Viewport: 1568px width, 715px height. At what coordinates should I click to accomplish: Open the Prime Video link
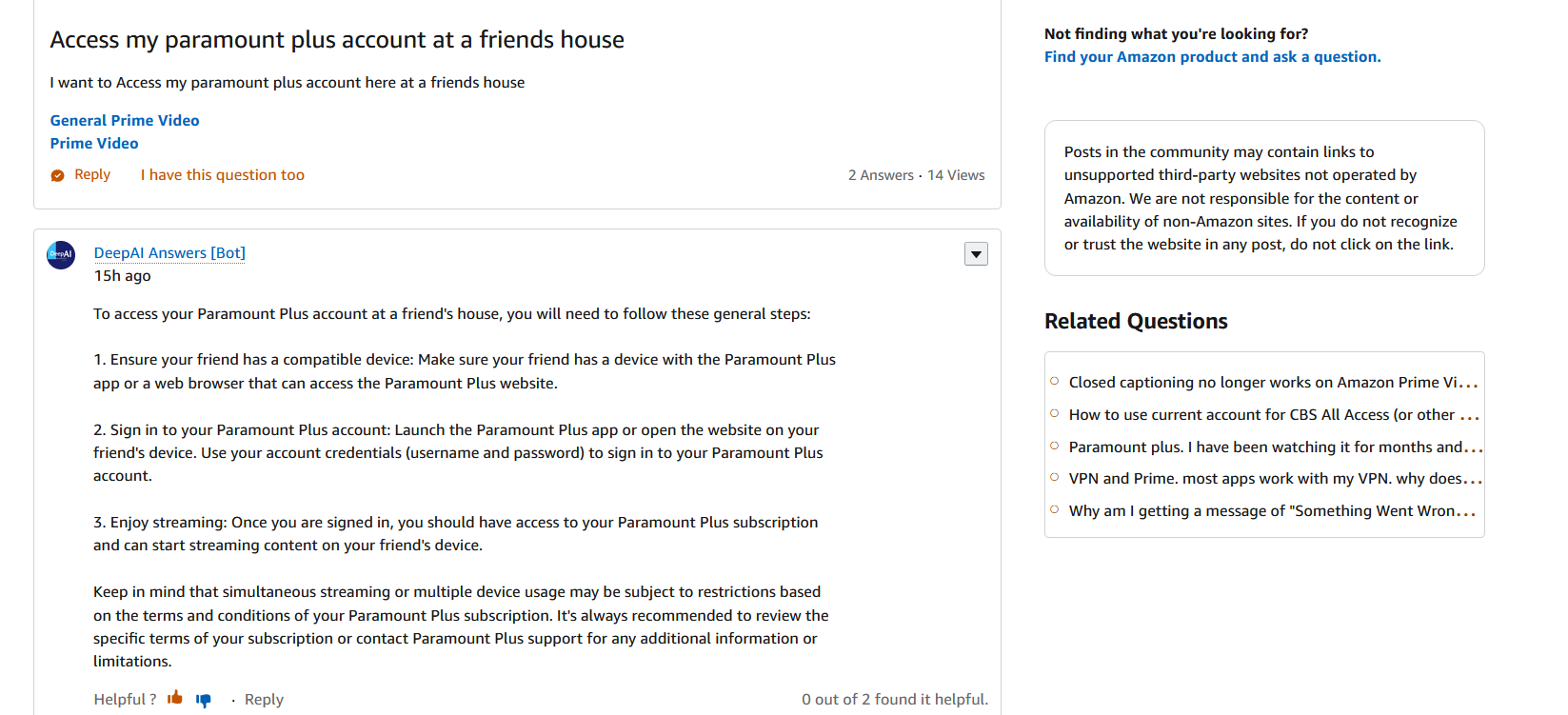(x=94, y=143)
